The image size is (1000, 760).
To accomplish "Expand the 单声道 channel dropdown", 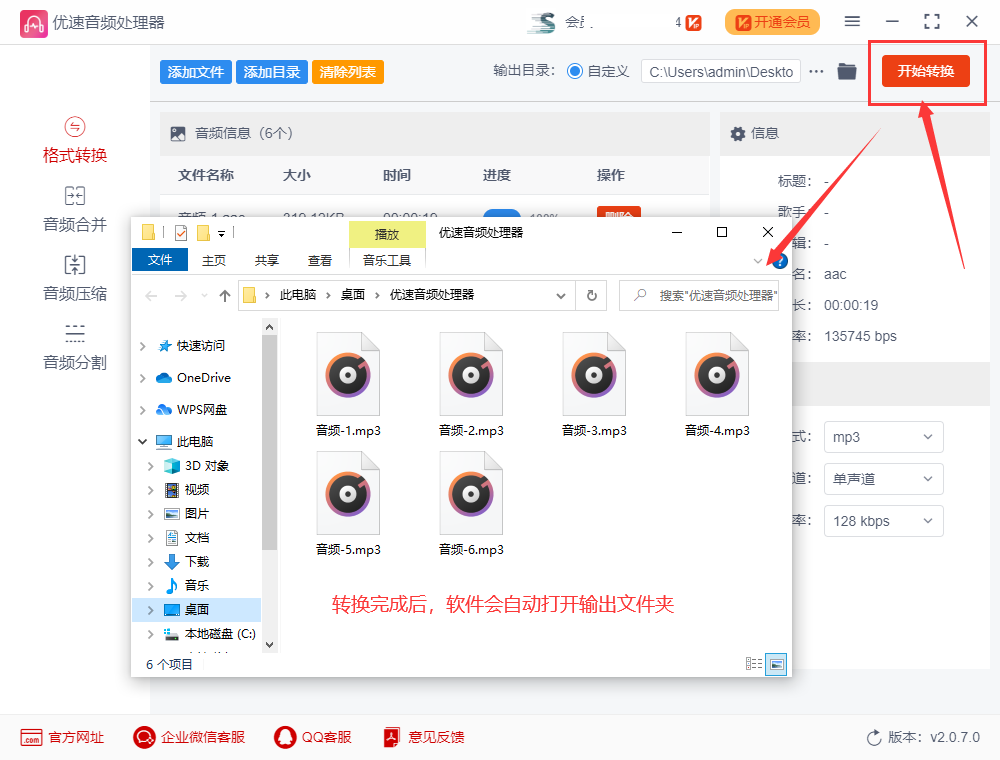I will [883, 479].
